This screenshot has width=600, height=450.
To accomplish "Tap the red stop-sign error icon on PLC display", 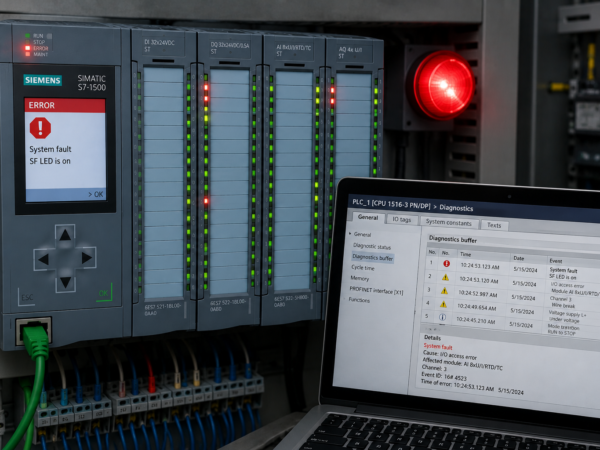I will pos(40,128).
